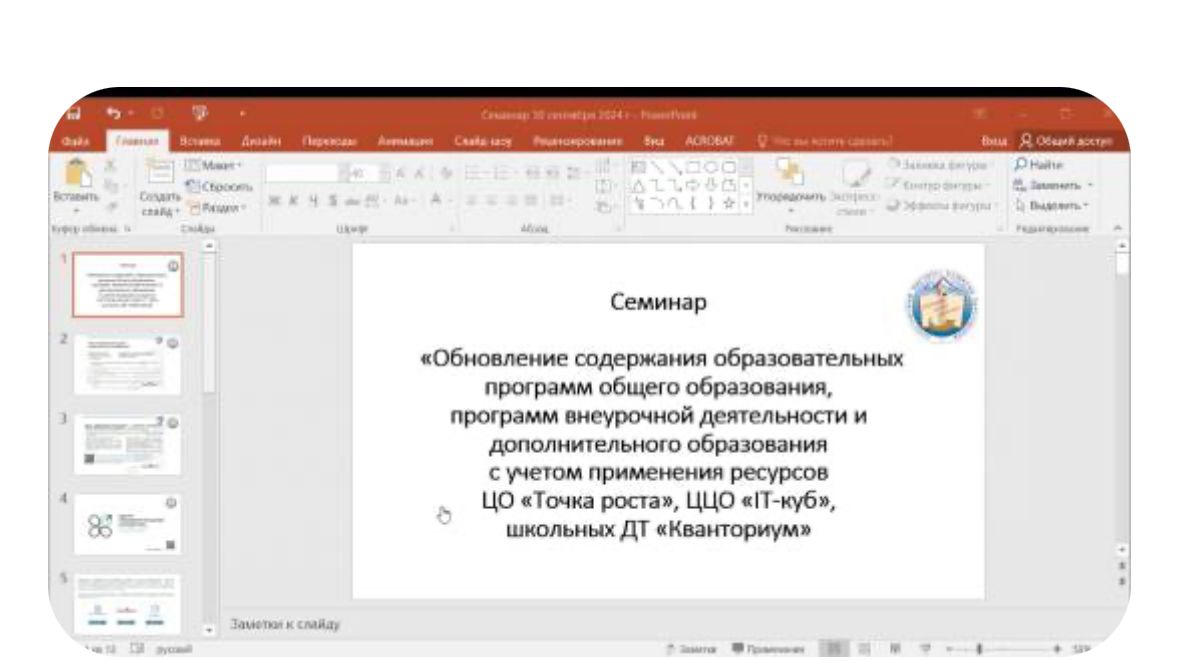The image size is (1179, 661).
Task: Select the down arrow shape in gallery
Action: 711,185
